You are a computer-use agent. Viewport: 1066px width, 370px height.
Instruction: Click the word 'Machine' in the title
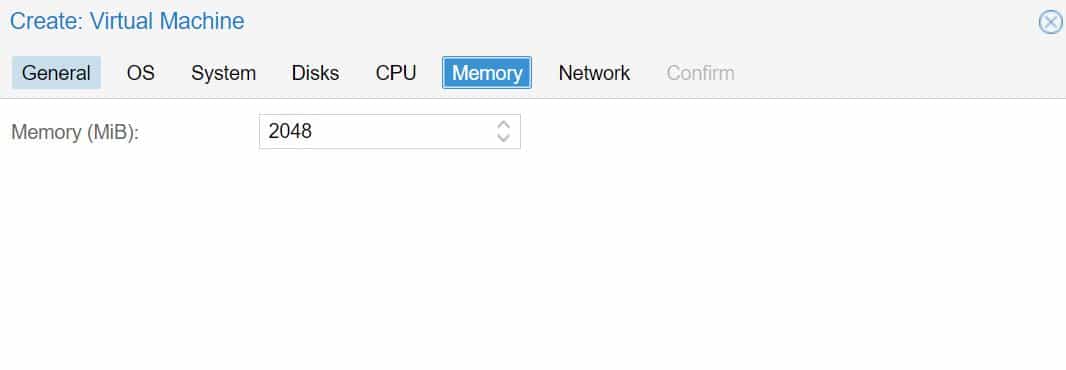click(202, 21)
